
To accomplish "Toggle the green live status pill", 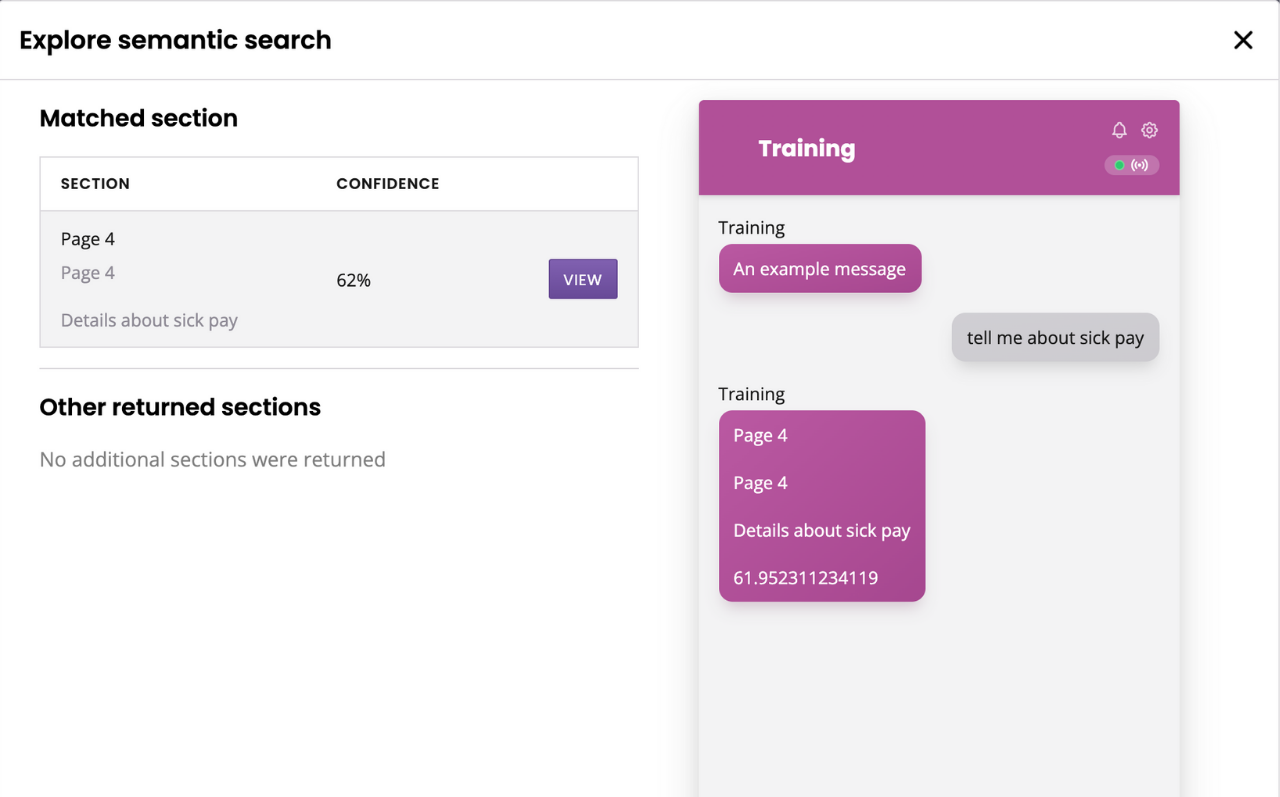I will [x=1132, y=165].
